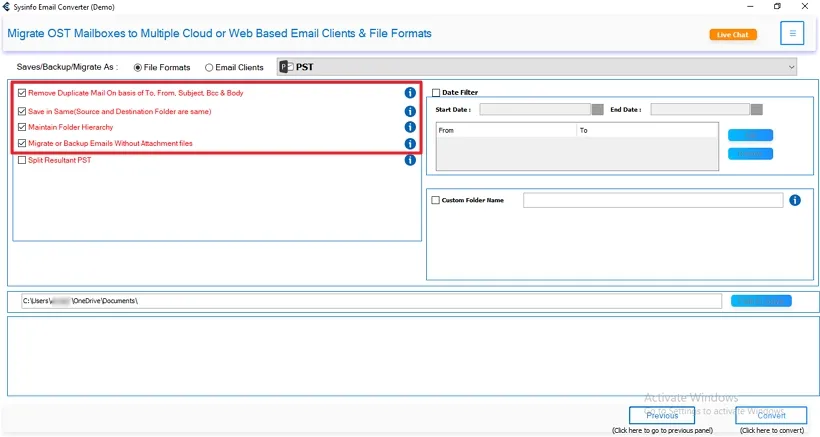
Task: Uncheck Save in Same folder option
Action: coord(22,111)
